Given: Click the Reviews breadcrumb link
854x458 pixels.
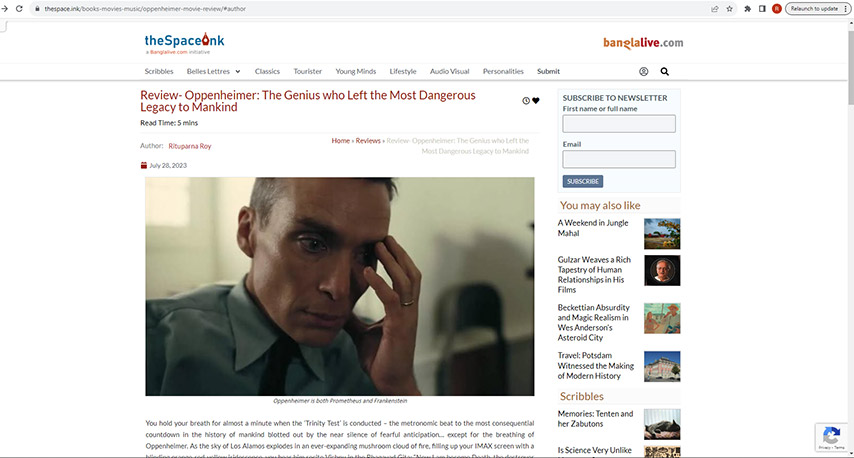Looking at the screenshot, I should point(368,141).
